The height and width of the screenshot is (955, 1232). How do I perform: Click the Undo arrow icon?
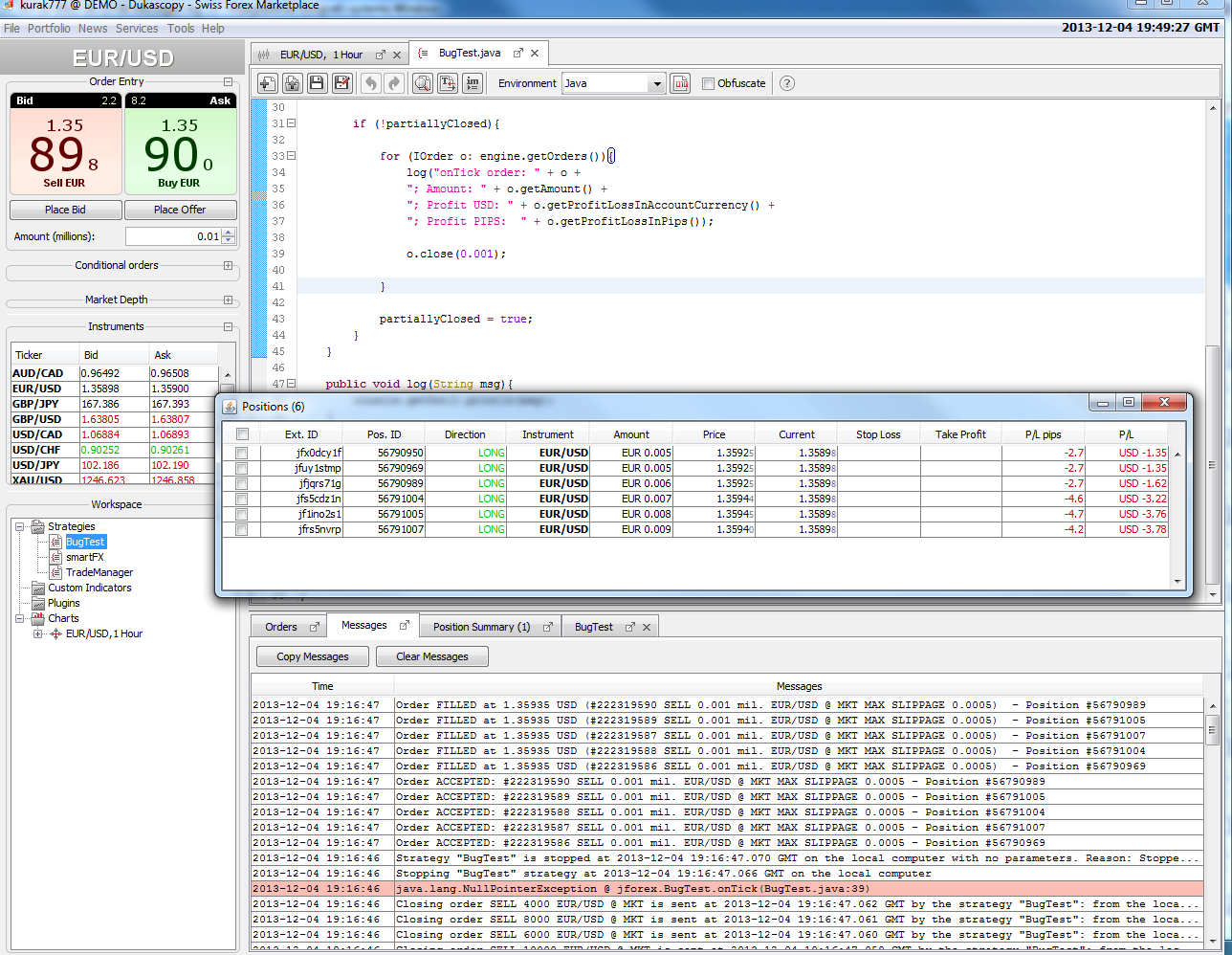pos(370,83)
